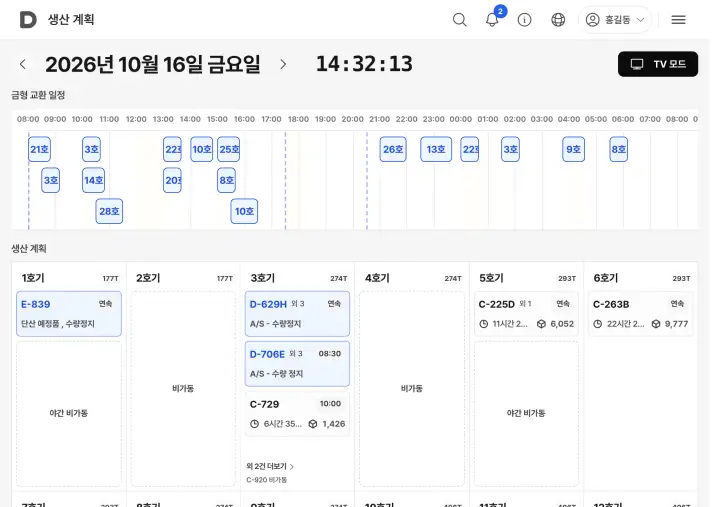Click the 6,052 quantity value
The width and height of the screenshot is (720, 507).
[x=562, y=324]
